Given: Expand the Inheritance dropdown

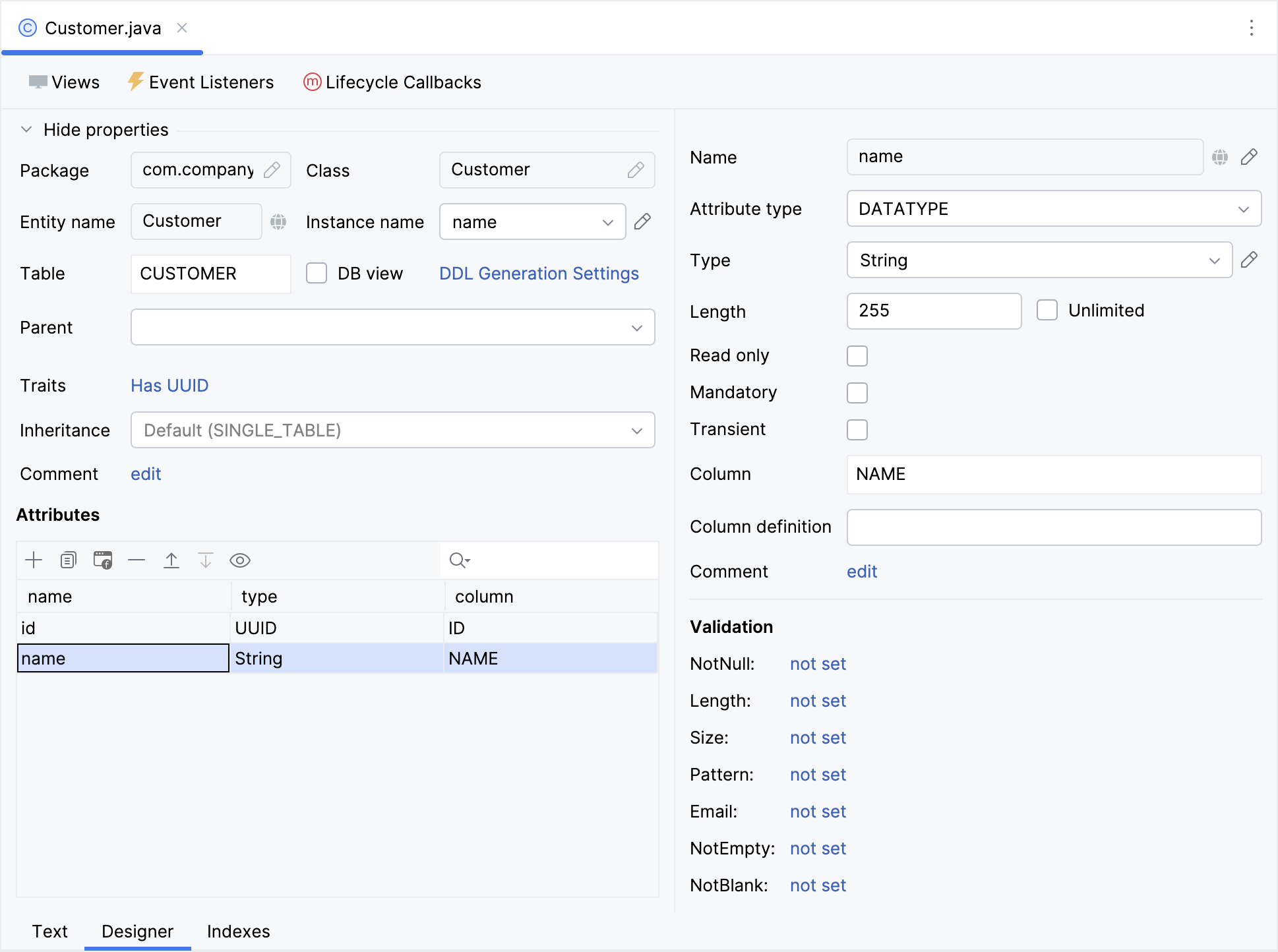Looking at the screenshot, I should point(393,431).
